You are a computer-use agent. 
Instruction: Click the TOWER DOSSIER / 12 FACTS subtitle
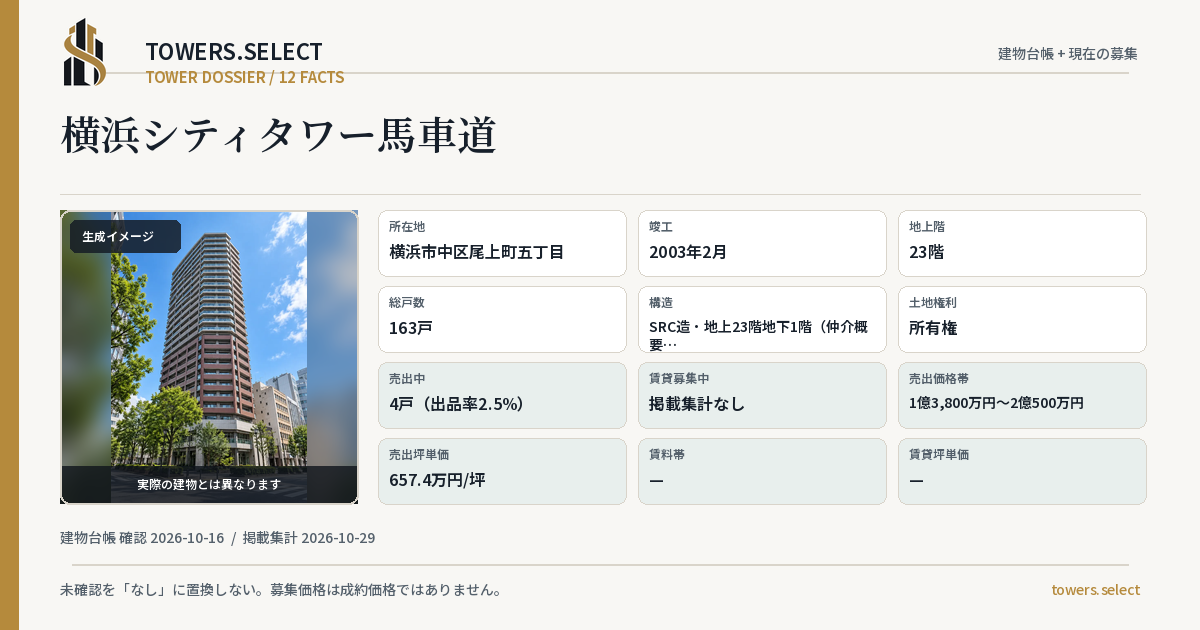pyautogui.click(x=245, y=77)
